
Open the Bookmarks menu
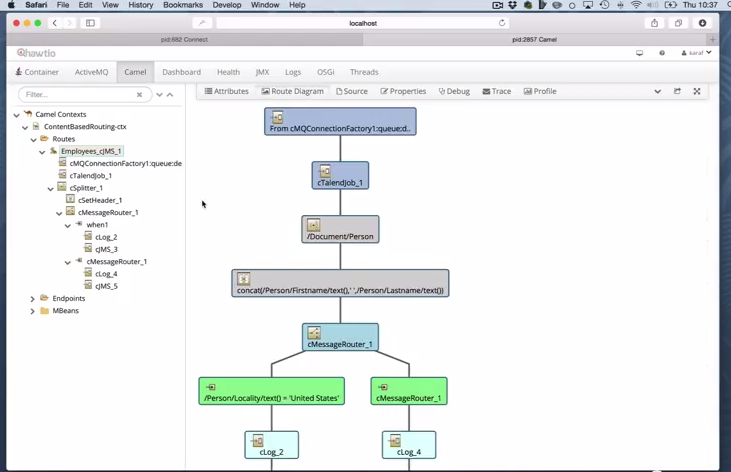[183, 5]
